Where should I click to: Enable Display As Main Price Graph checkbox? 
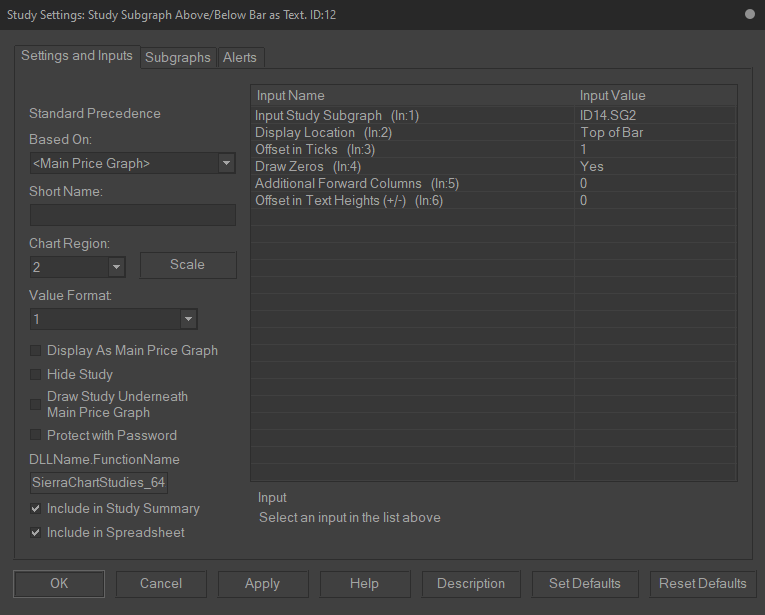[36, 351]
